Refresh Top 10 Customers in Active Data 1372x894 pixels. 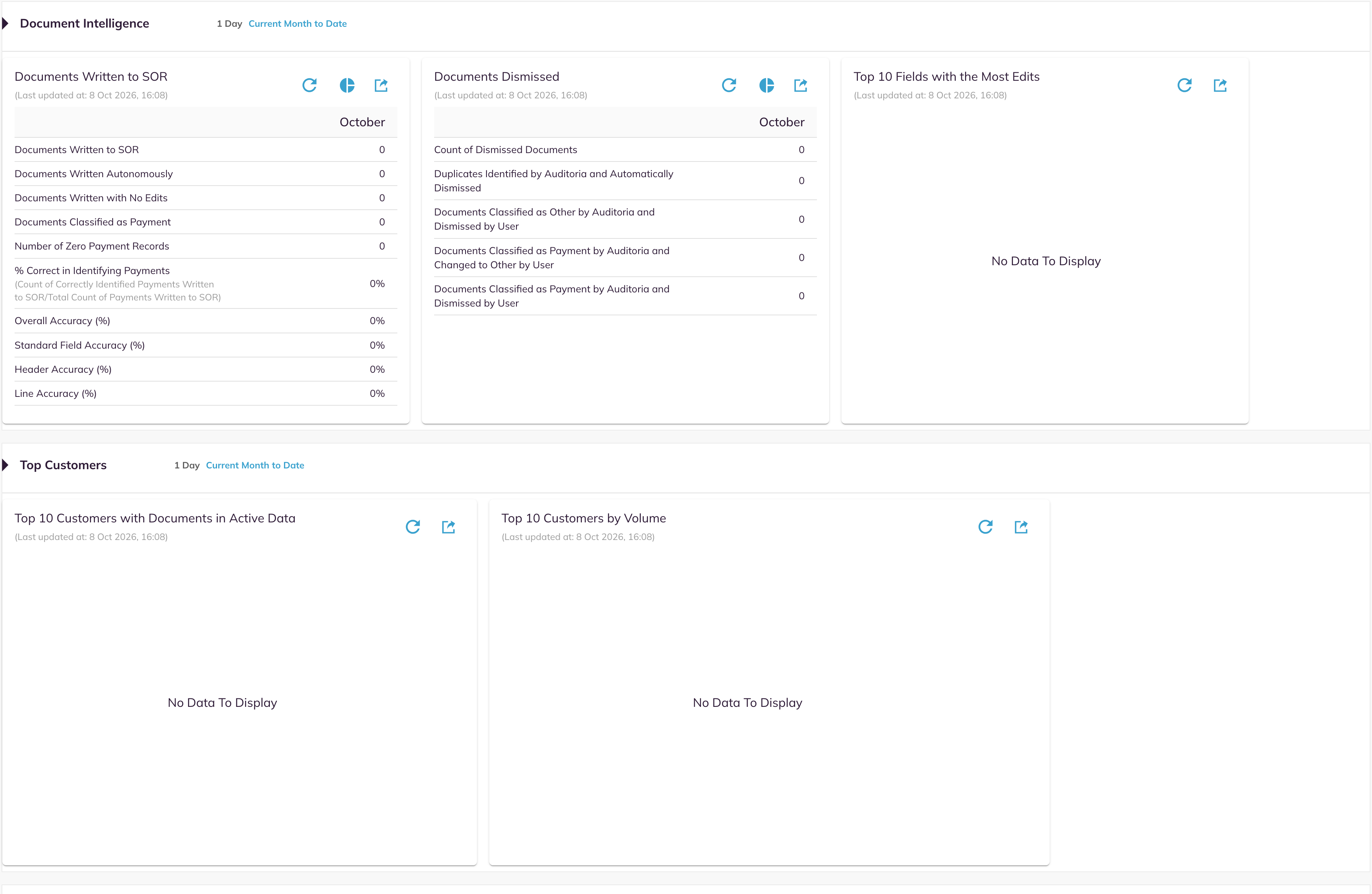pyautogui.click(x=413, y=527)
